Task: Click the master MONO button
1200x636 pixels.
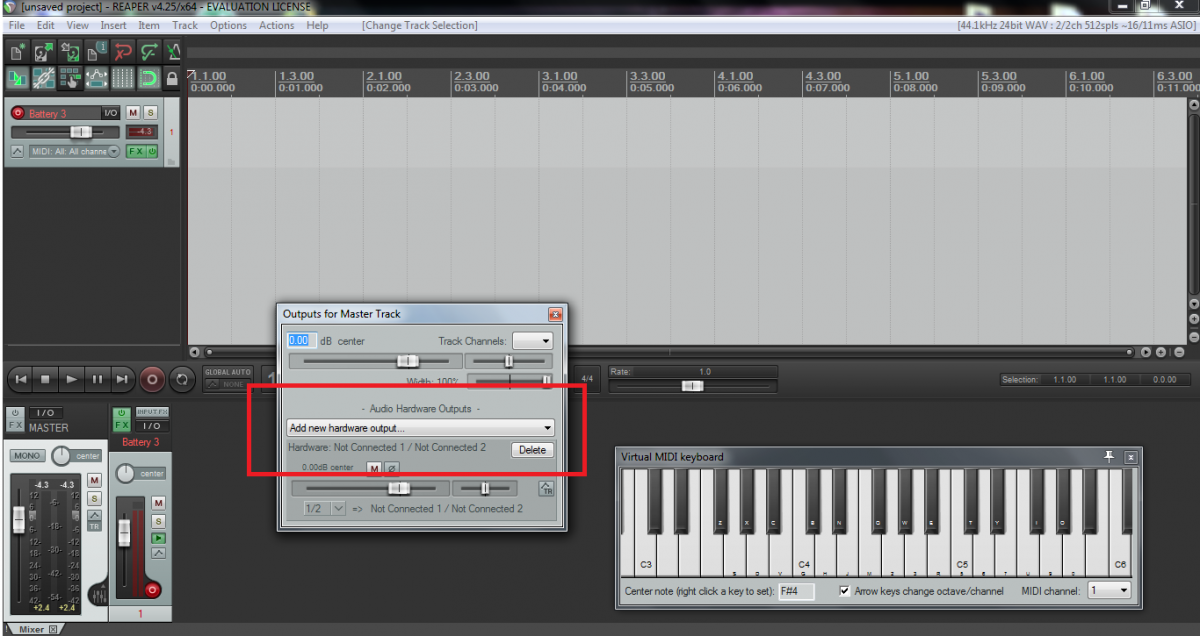Action: coord(27,456)
